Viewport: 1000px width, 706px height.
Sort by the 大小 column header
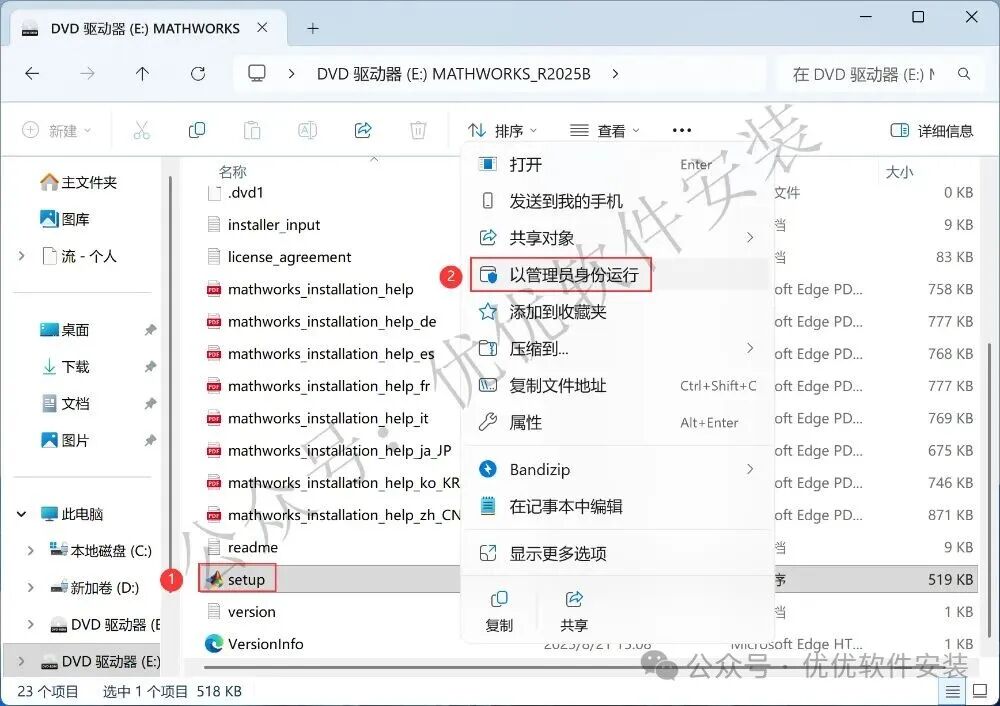[899, 172]
